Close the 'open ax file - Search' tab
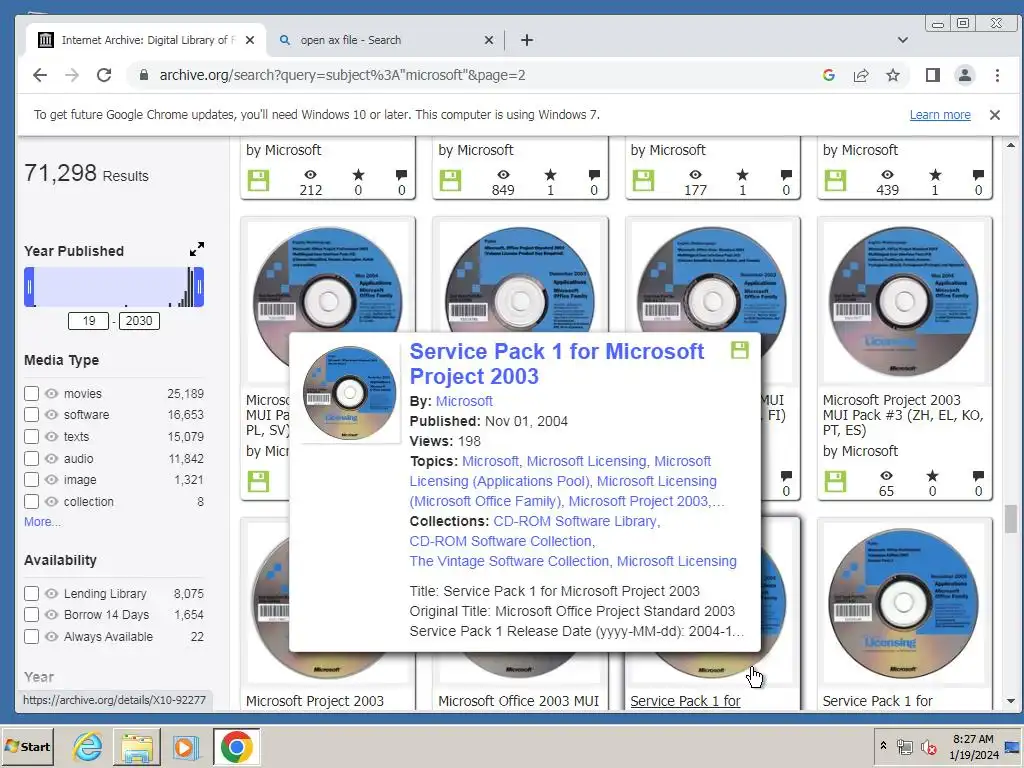Image resolution: width=1024 pixels, height=768 pixels. pos(488,40)
